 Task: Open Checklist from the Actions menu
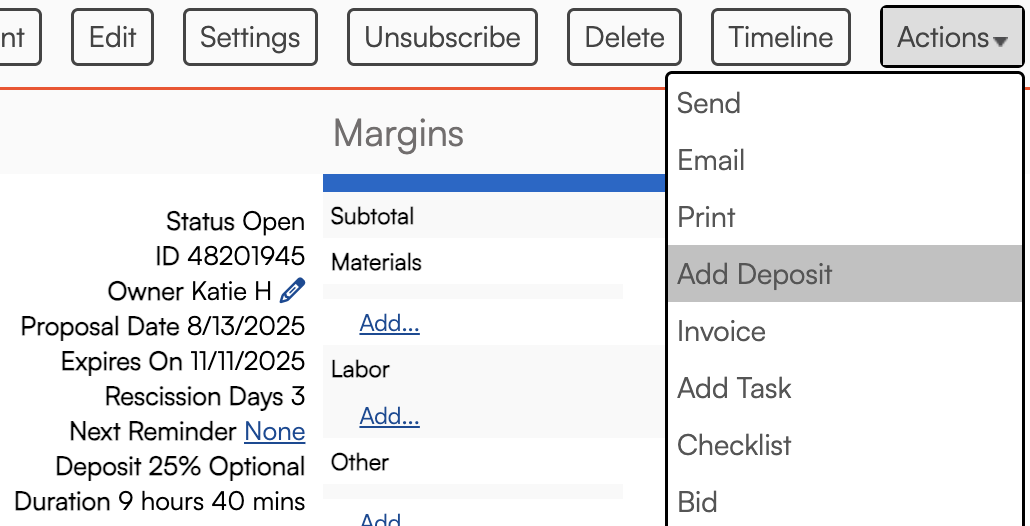734,445
